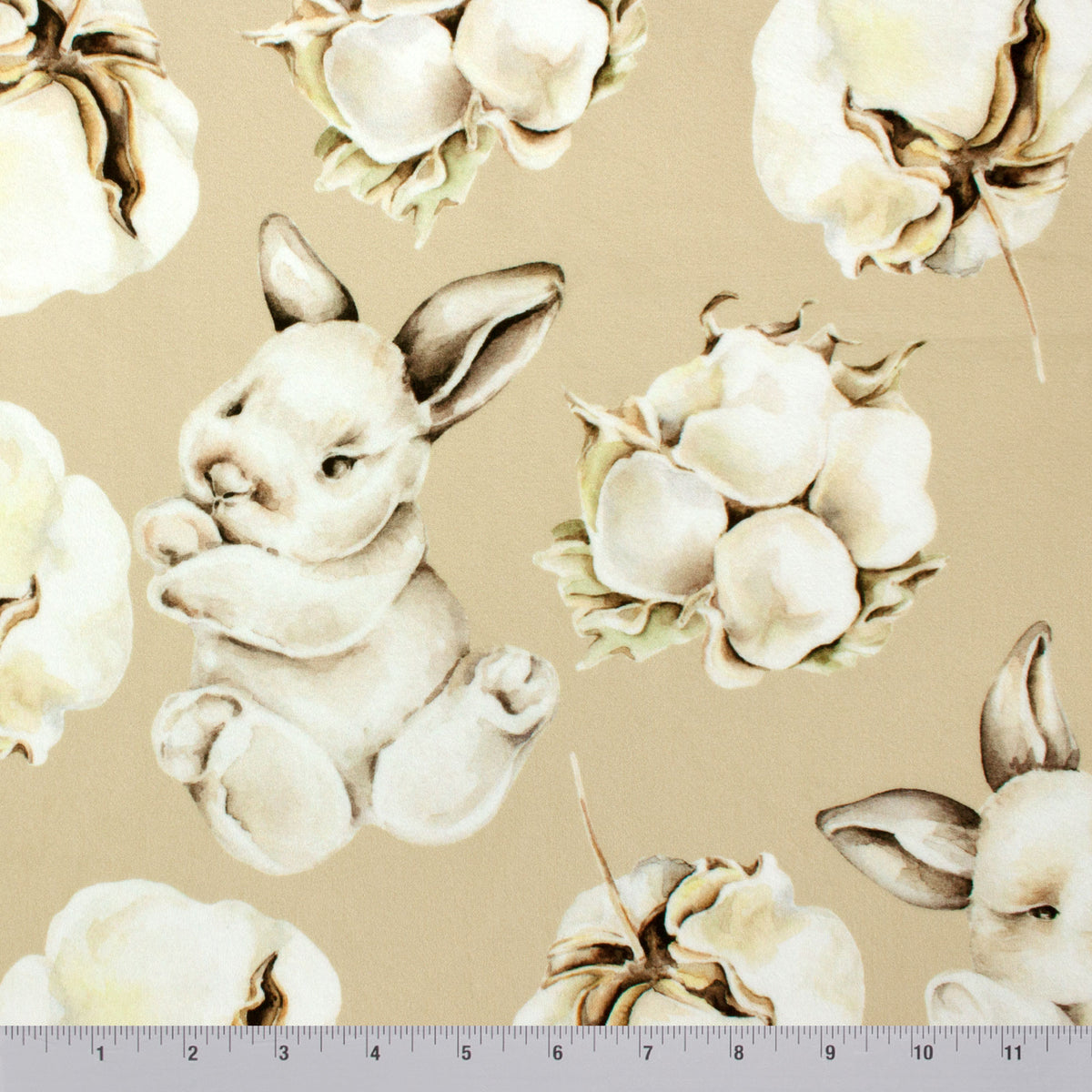Click the number 7 on the ruler
This screenshot has width=1092, height=1092.
click(647, 1054)
